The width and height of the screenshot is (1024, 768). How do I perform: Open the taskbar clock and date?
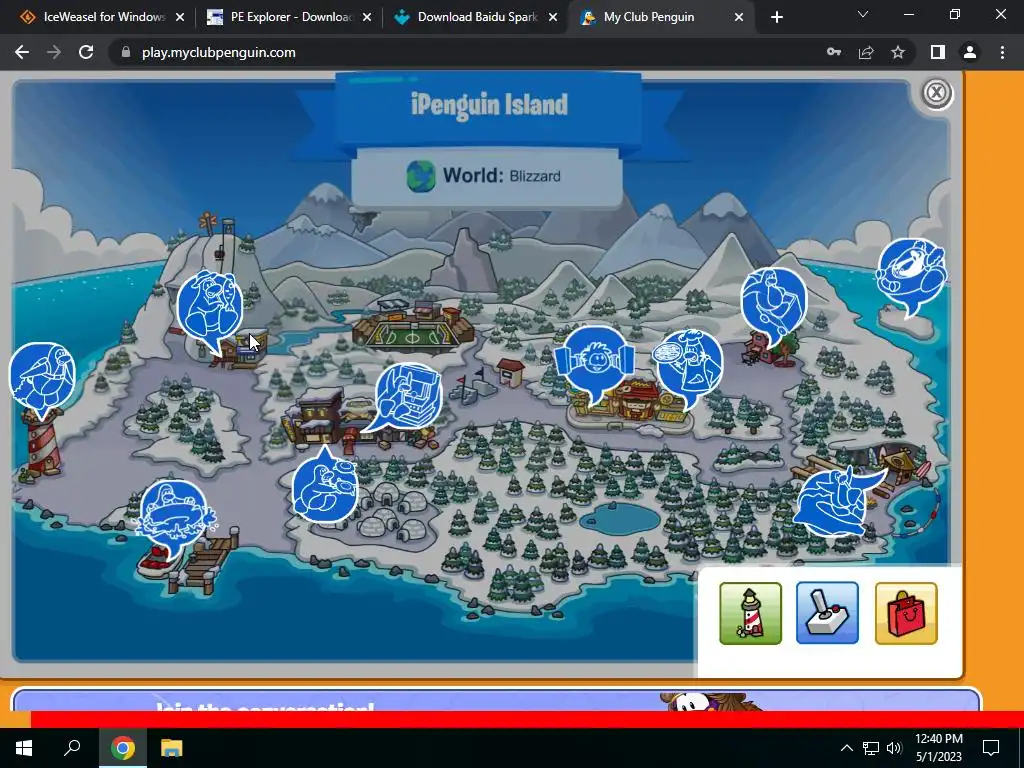coord(938,748)
